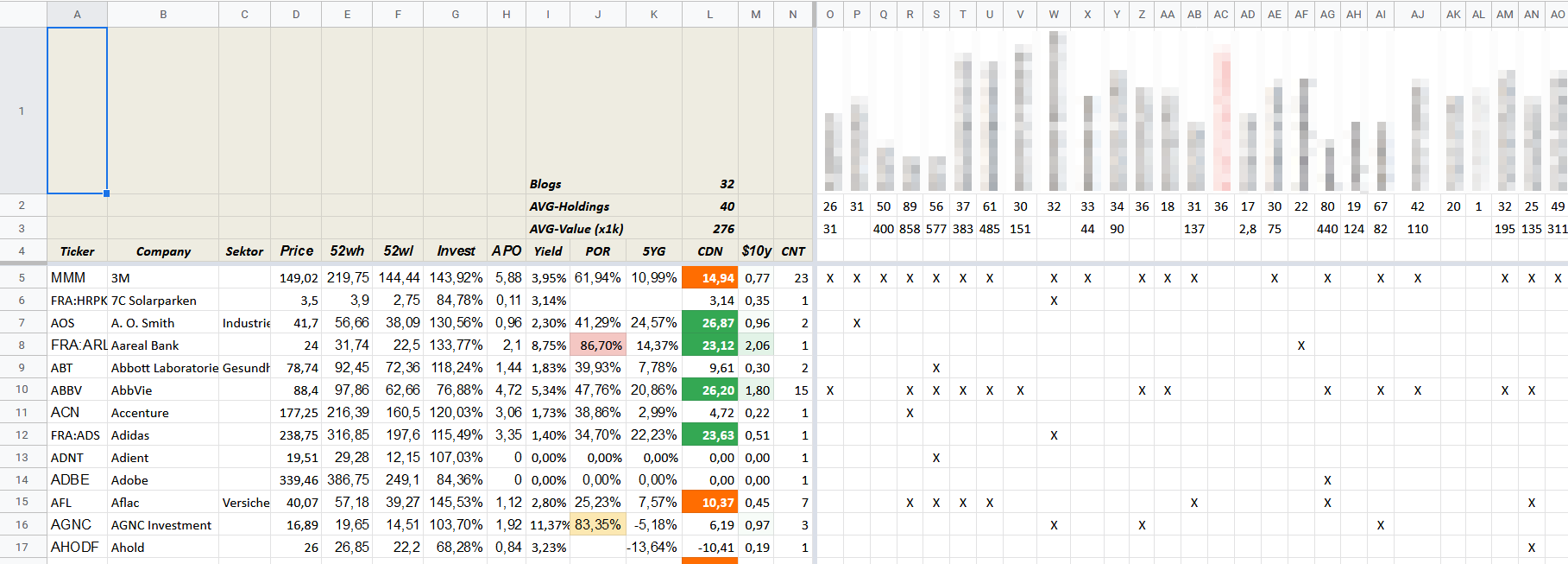The width and height of the screenshot is (1568, 564).
Task: Click the Industrie sector cell for AOS
Action: pos(244,323)
